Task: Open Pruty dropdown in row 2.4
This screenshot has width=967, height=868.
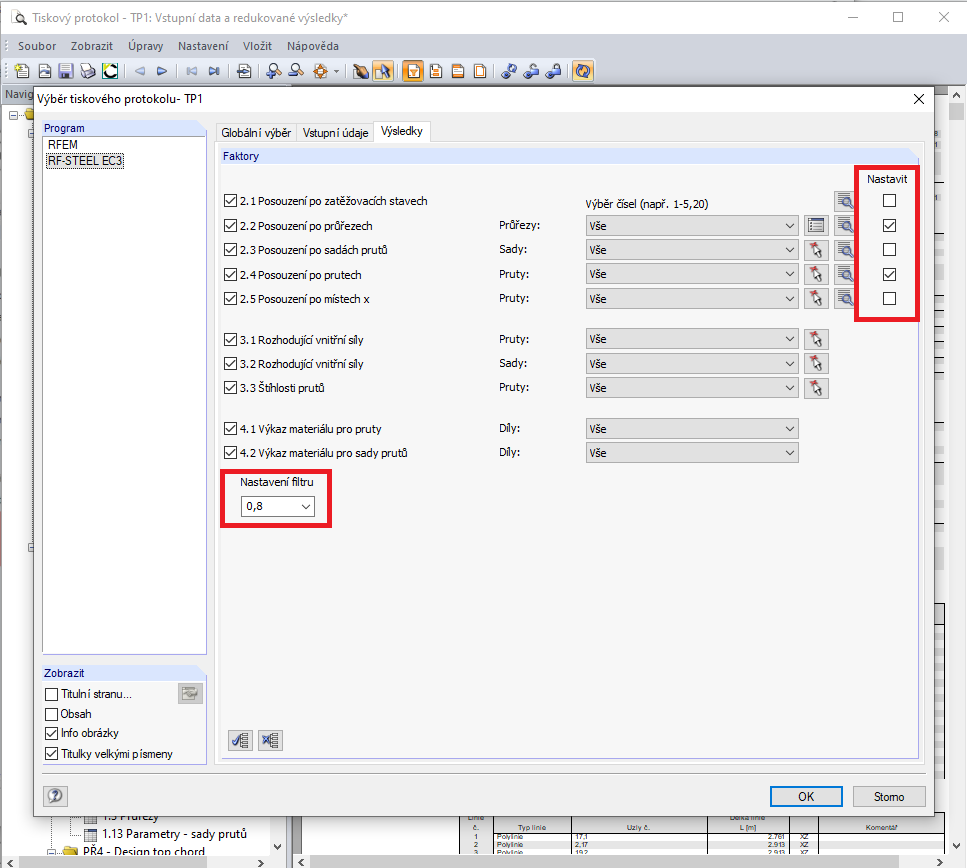Action: click(x=692, y=275)
